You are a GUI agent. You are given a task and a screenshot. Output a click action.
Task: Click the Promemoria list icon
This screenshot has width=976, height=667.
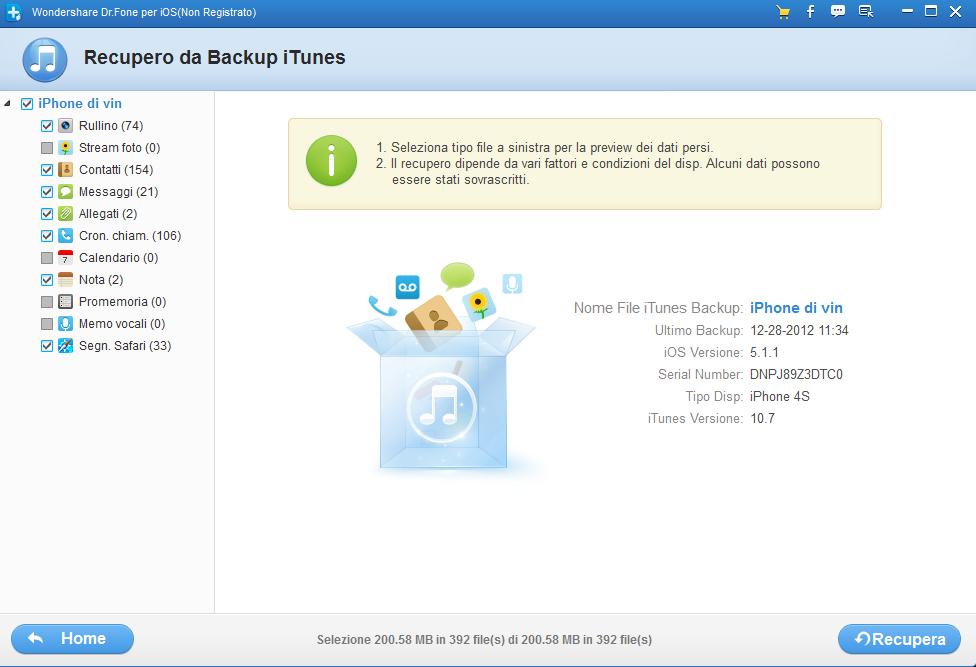[x=65, y=302]
